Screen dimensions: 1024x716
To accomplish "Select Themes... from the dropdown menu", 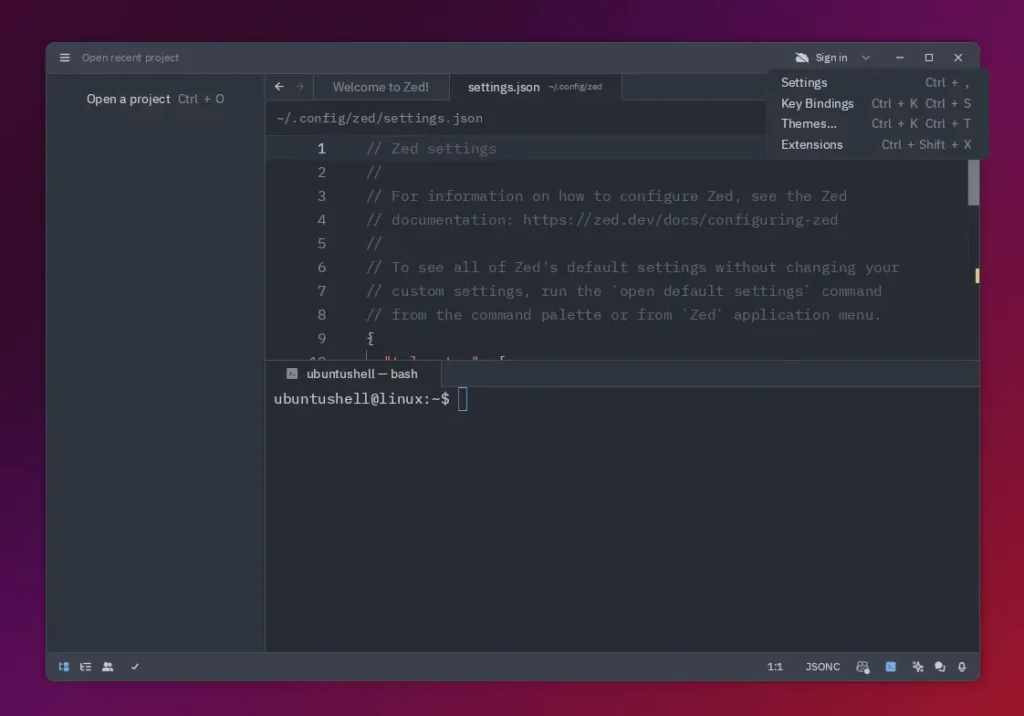I will coord(809,124).
